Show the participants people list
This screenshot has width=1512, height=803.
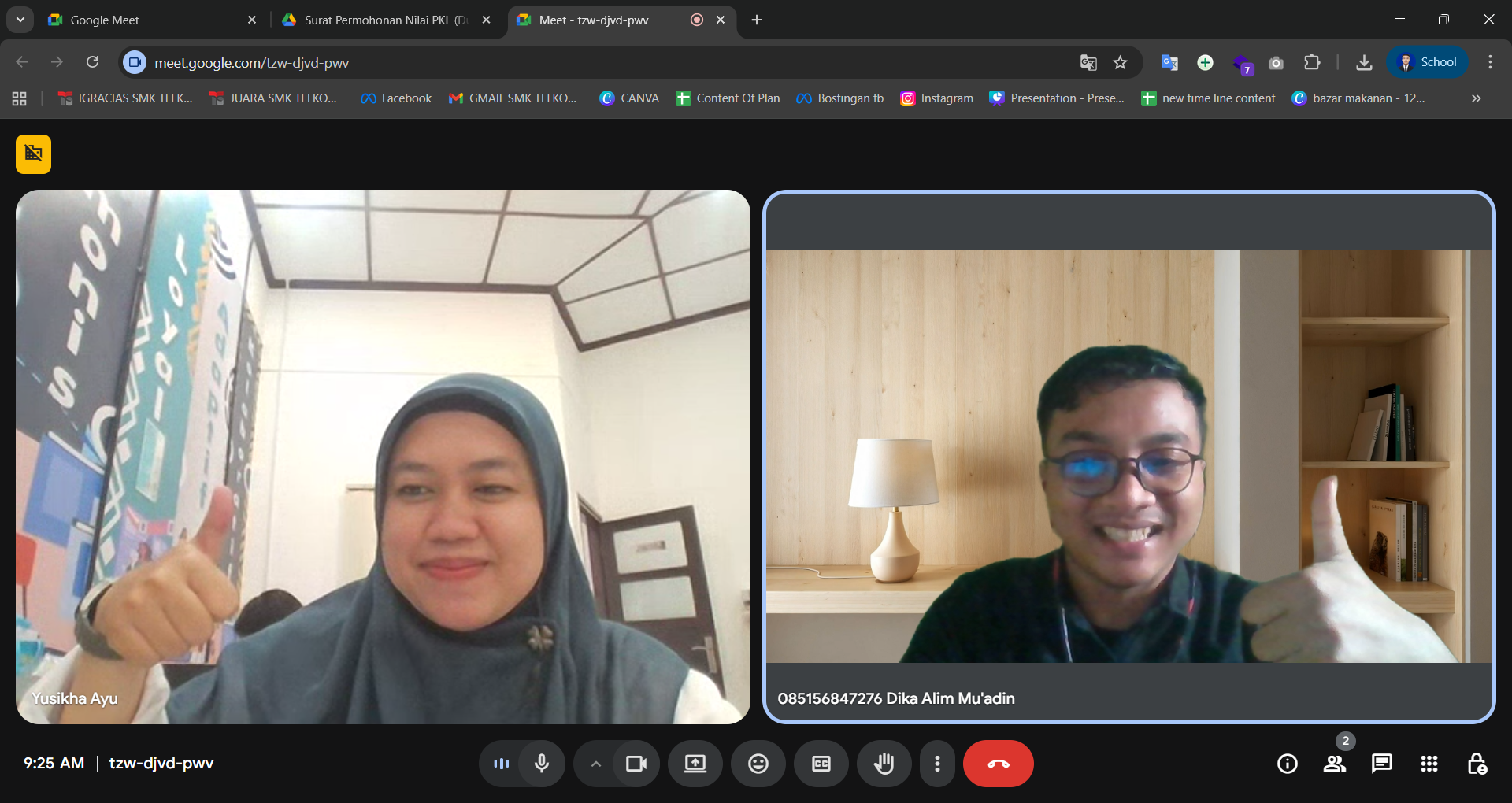pyautogui.click(x=1334, y=764)
